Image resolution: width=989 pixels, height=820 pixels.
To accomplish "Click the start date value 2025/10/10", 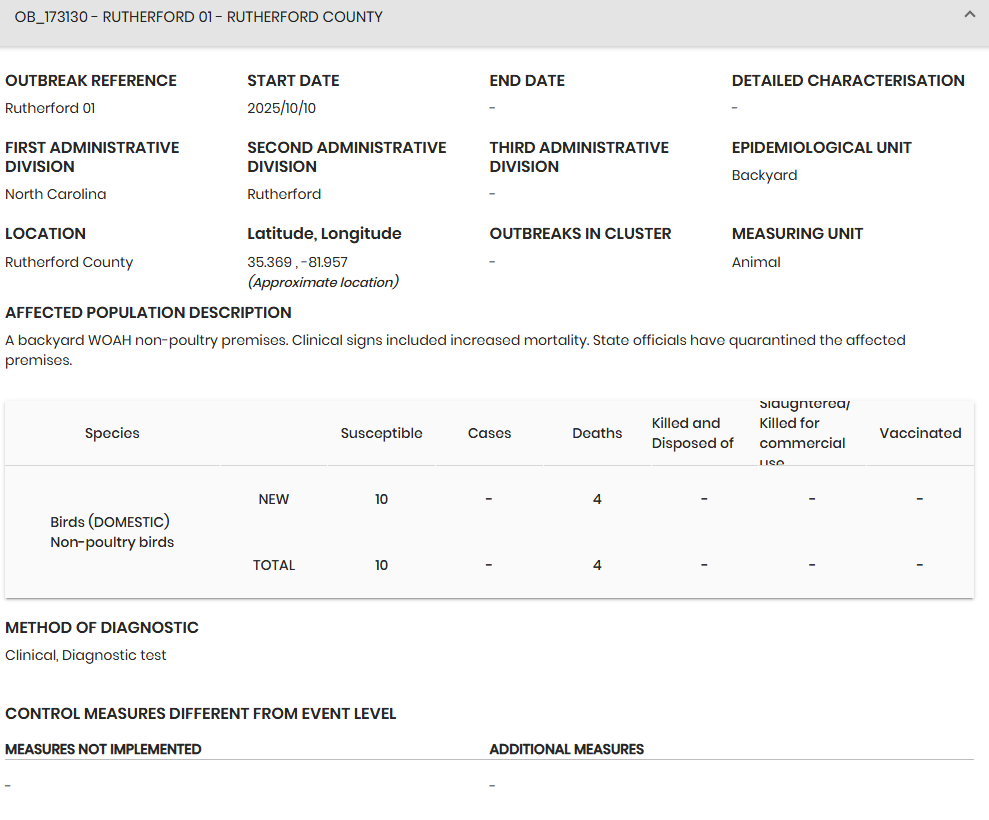I will [281, 108].
